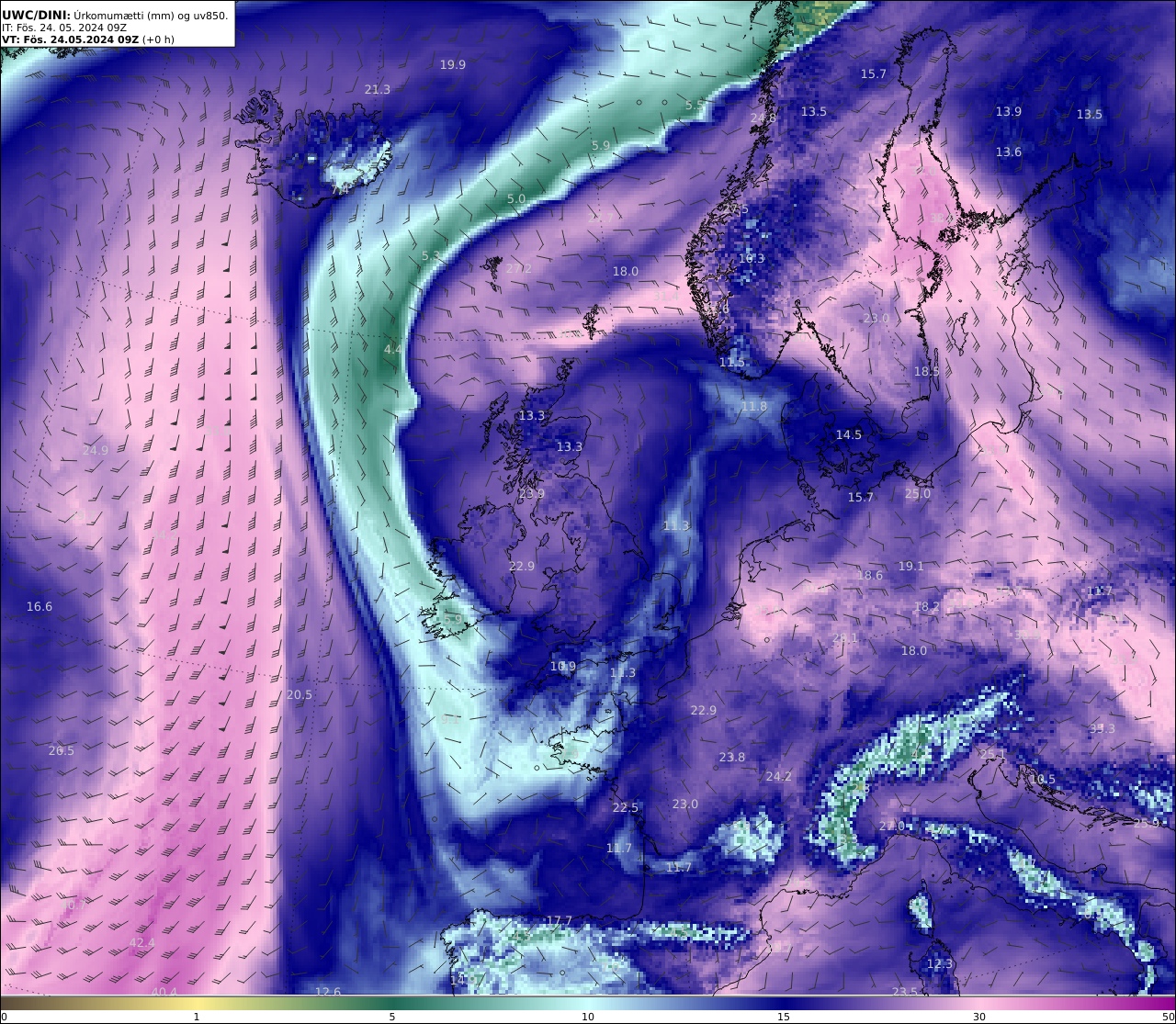Click the colorbar tick label 30
This screenshot has height=1024, width=1176.
pyautogui.click(x=979, y=1017)
